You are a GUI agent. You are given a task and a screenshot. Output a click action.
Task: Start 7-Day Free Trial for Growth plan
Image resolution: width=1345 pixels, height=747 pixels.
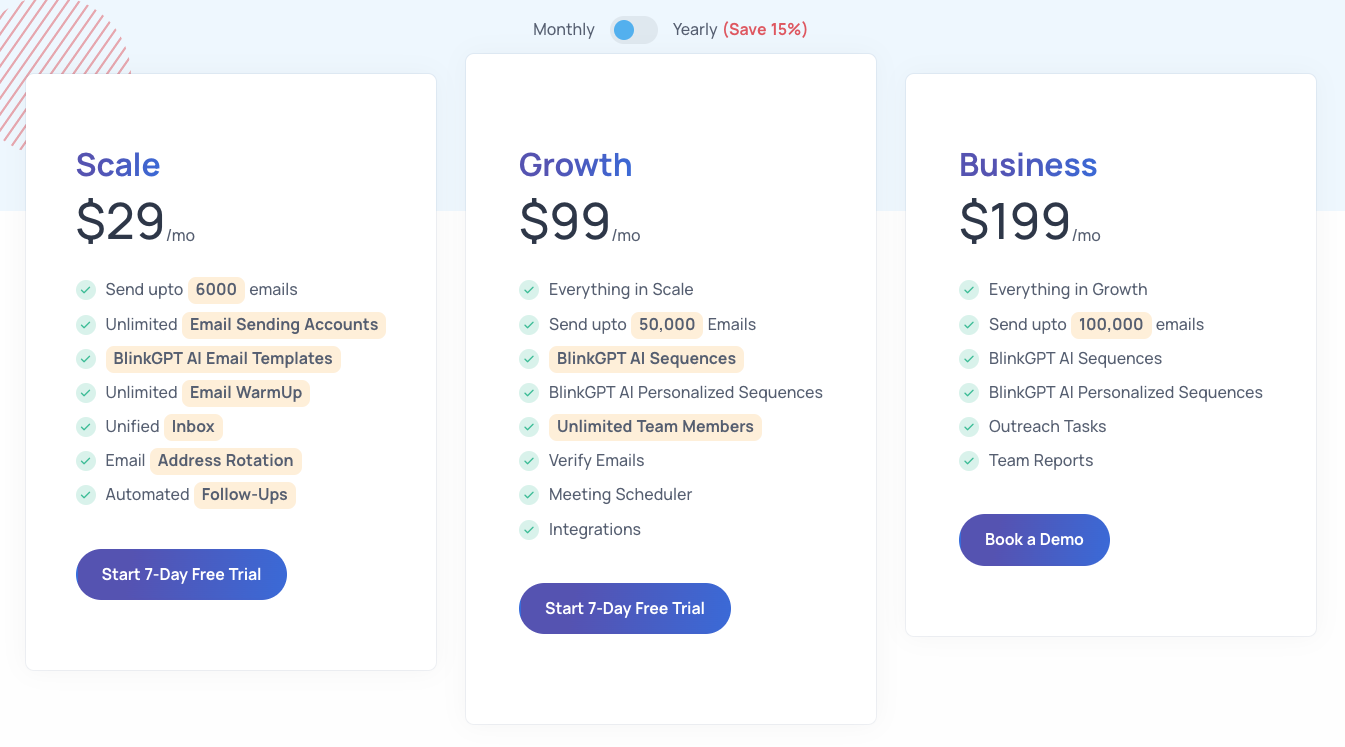624,609
